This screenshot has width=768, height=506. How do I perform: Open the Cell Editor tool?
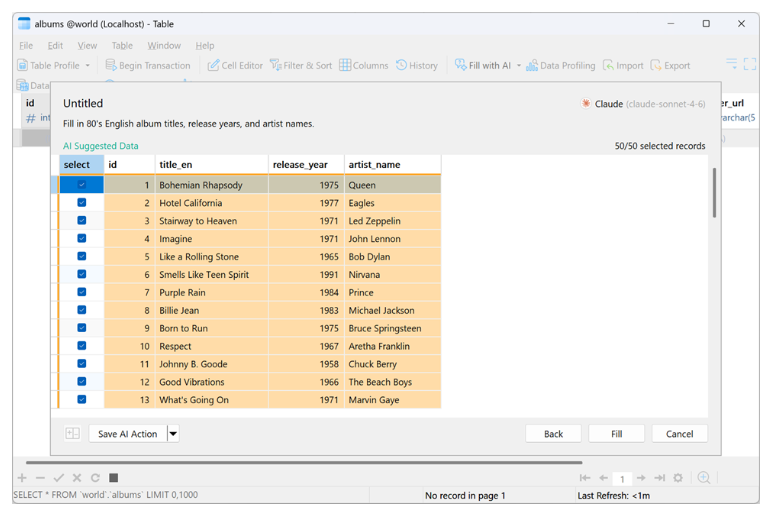pyautogui.click(x=235, y=66)
